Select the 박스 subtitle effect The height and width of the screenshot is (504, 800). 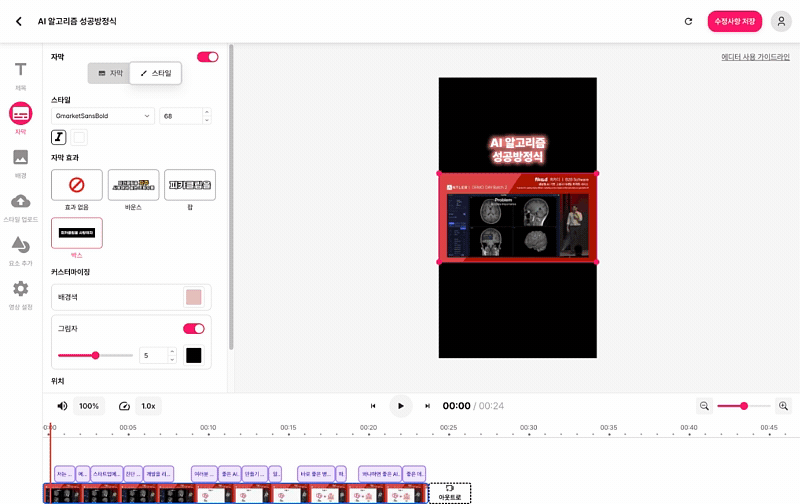pos(77,233)
